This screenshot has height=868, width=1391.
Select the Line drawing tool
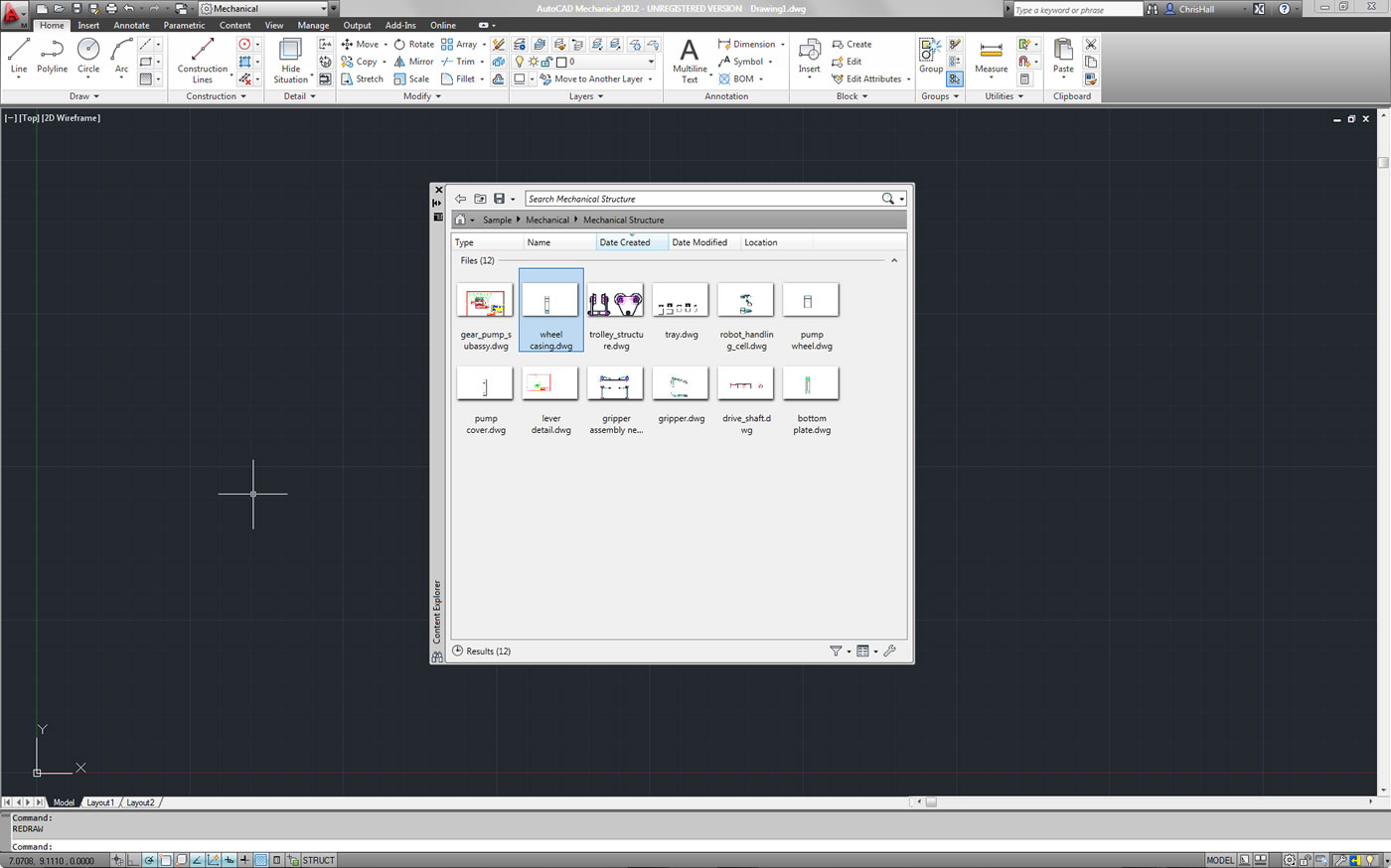[19, 56]
